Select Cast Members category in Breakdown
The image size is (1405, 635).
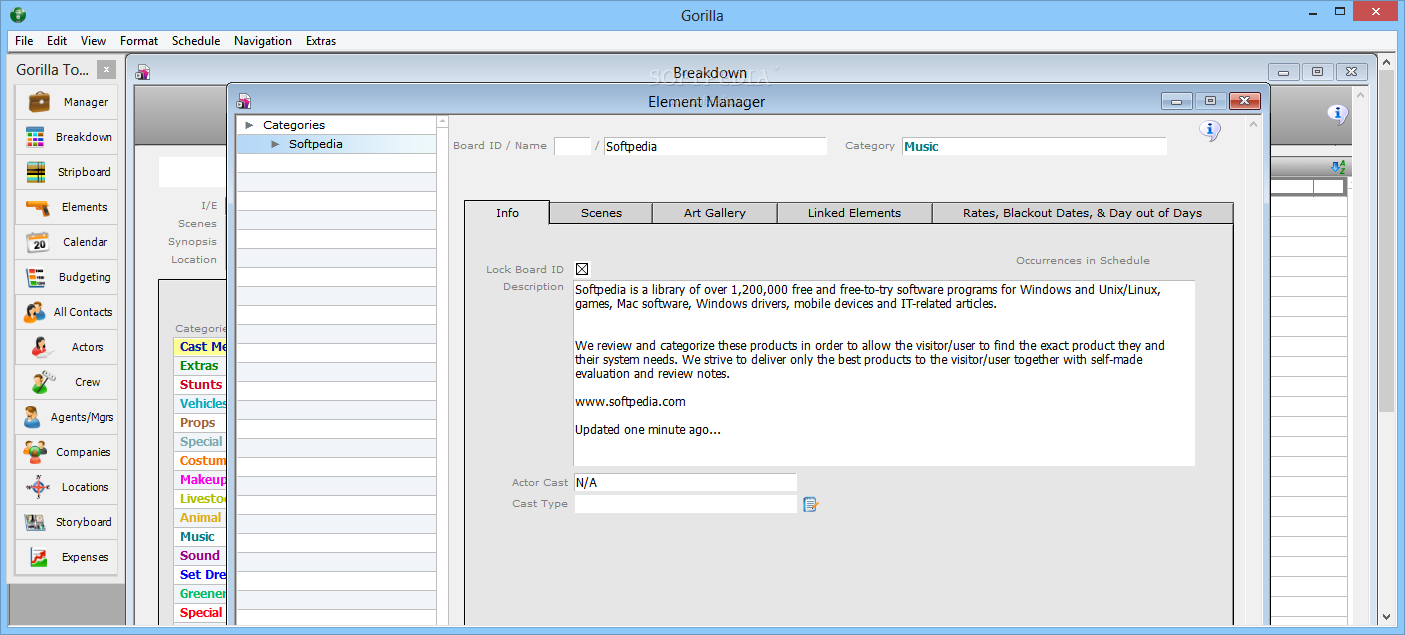click(x=201, y=347)
